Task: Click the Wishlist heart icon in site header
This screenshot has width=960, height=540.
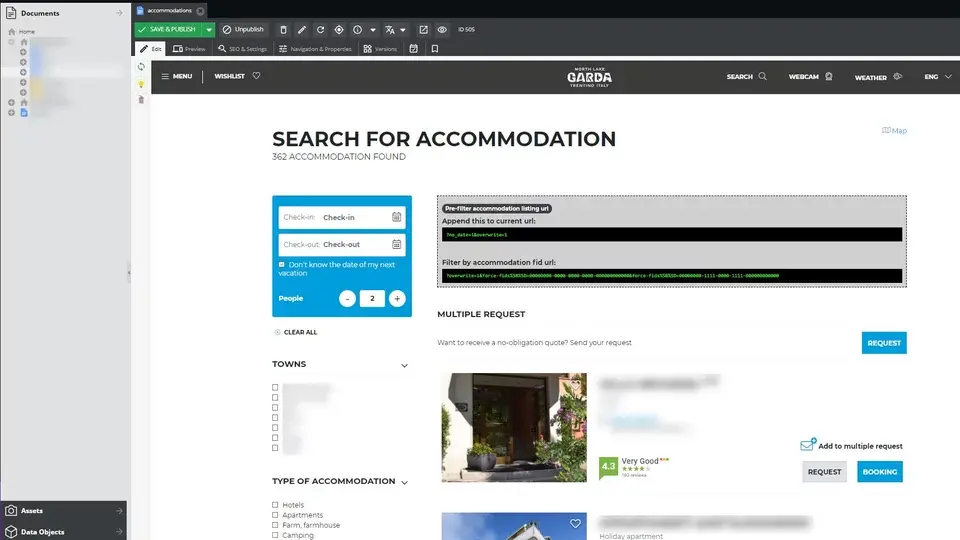Action: click(257, 76)
